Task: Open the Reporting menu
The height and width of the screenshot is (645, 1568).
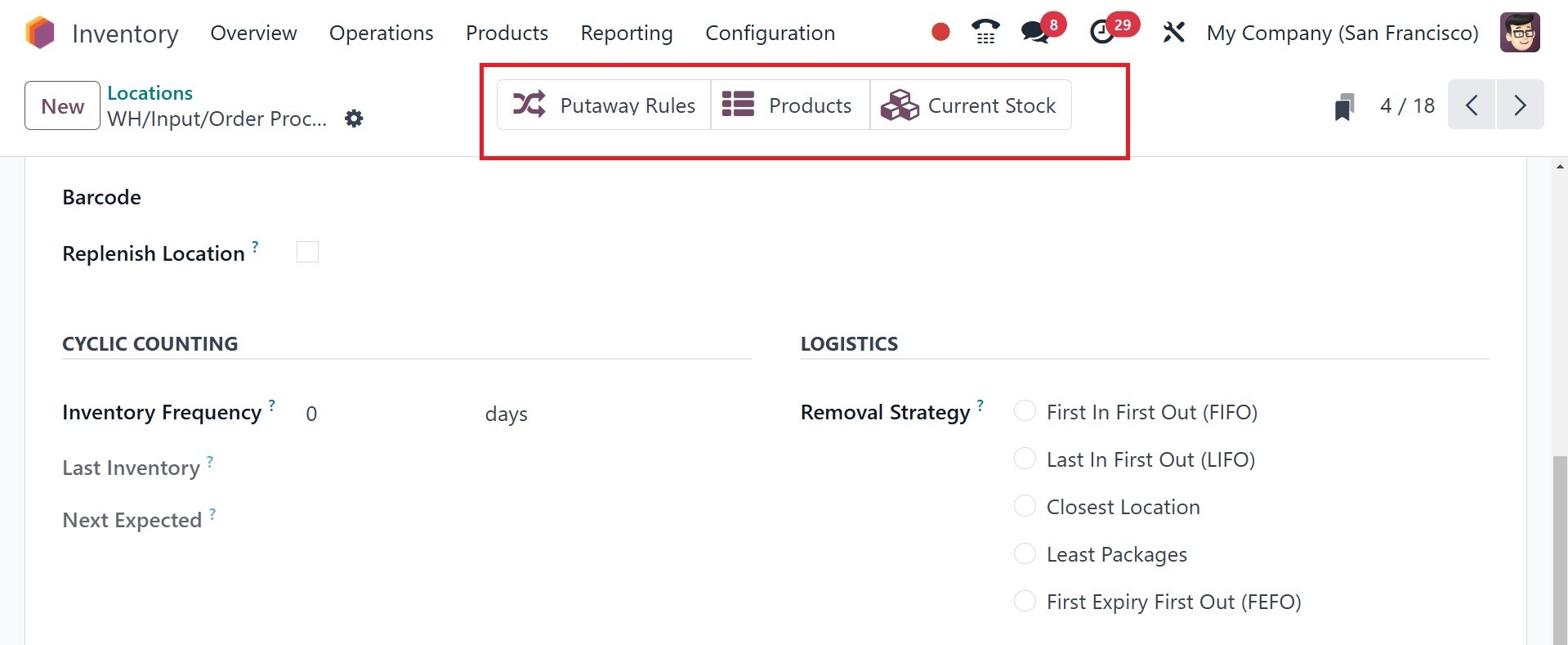Action: click(x=627, y=33)
